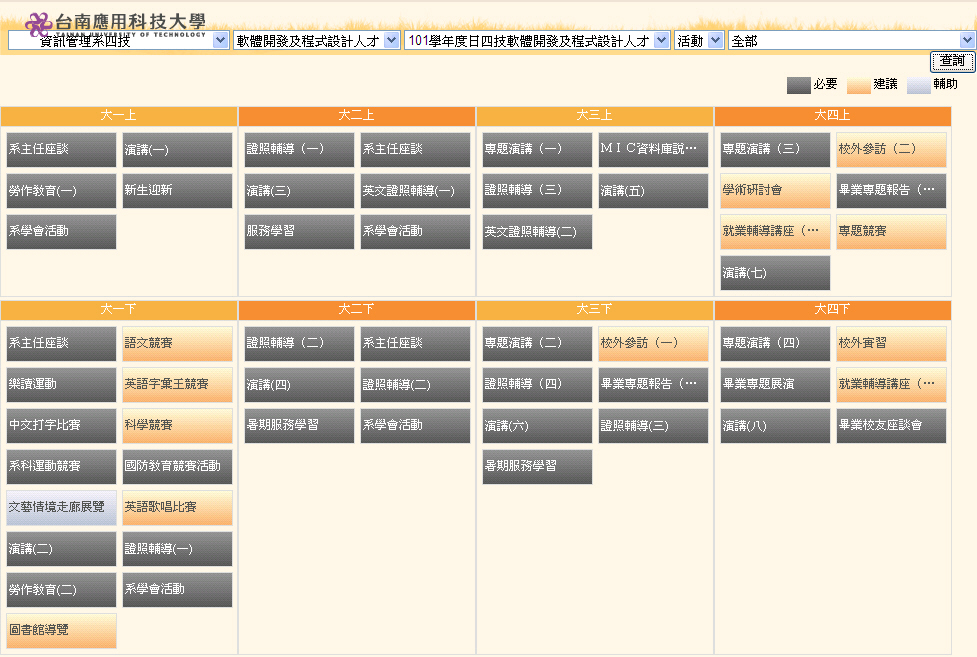Open the 演講(八) activity tile
The height and width of the screenshot is (657, 977).
(x=775, y=426)
